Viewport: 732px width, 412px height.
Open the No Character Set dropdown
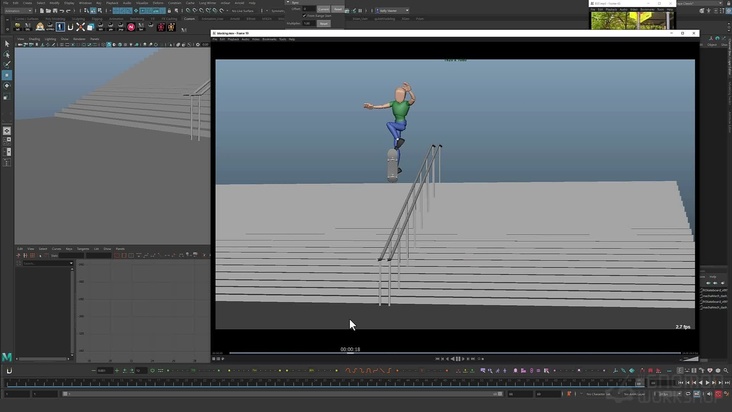(x=598, y=394)
